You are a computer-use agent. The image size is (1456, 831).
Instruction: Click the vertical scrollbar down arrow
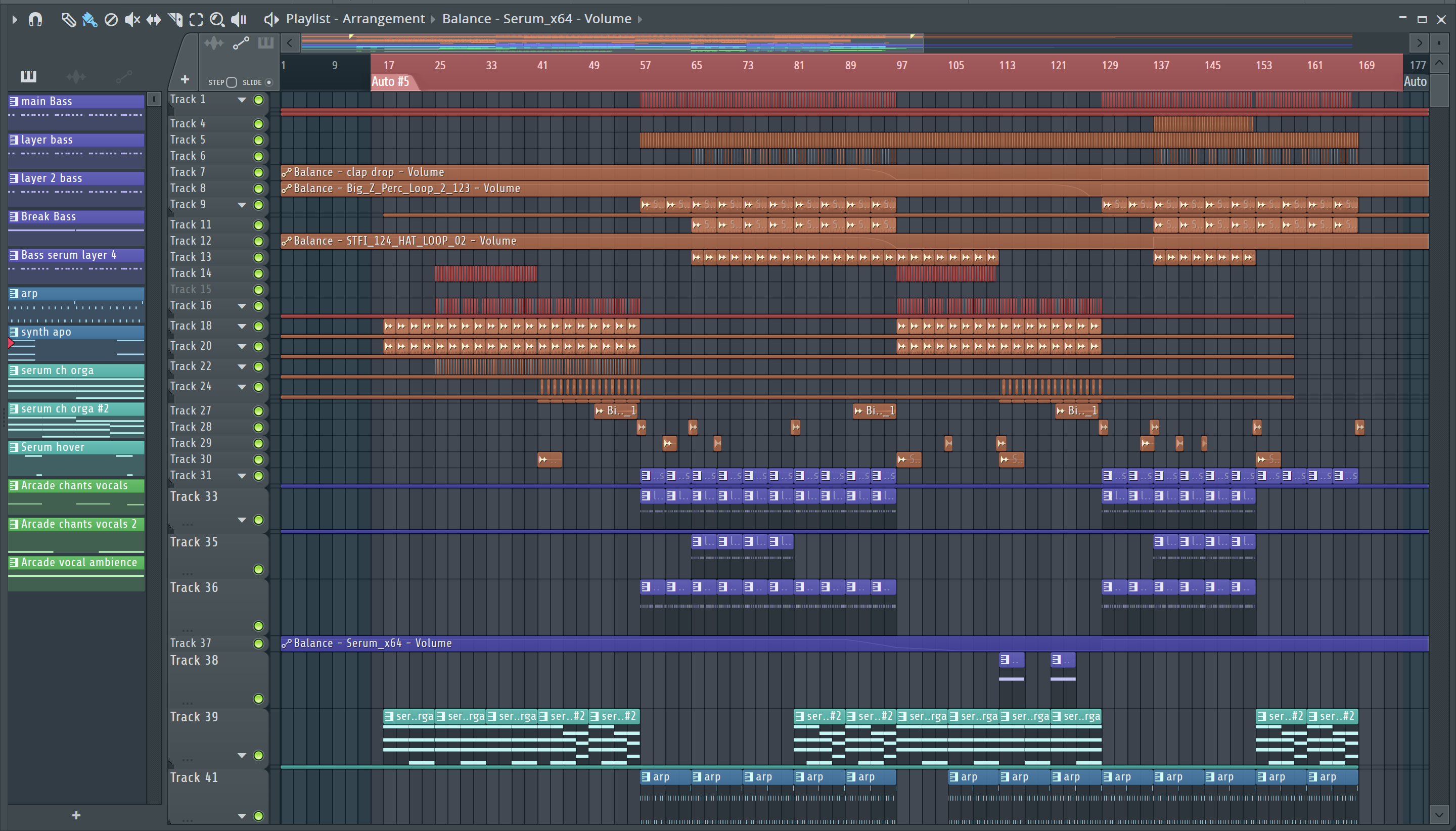pos(1439,814)
